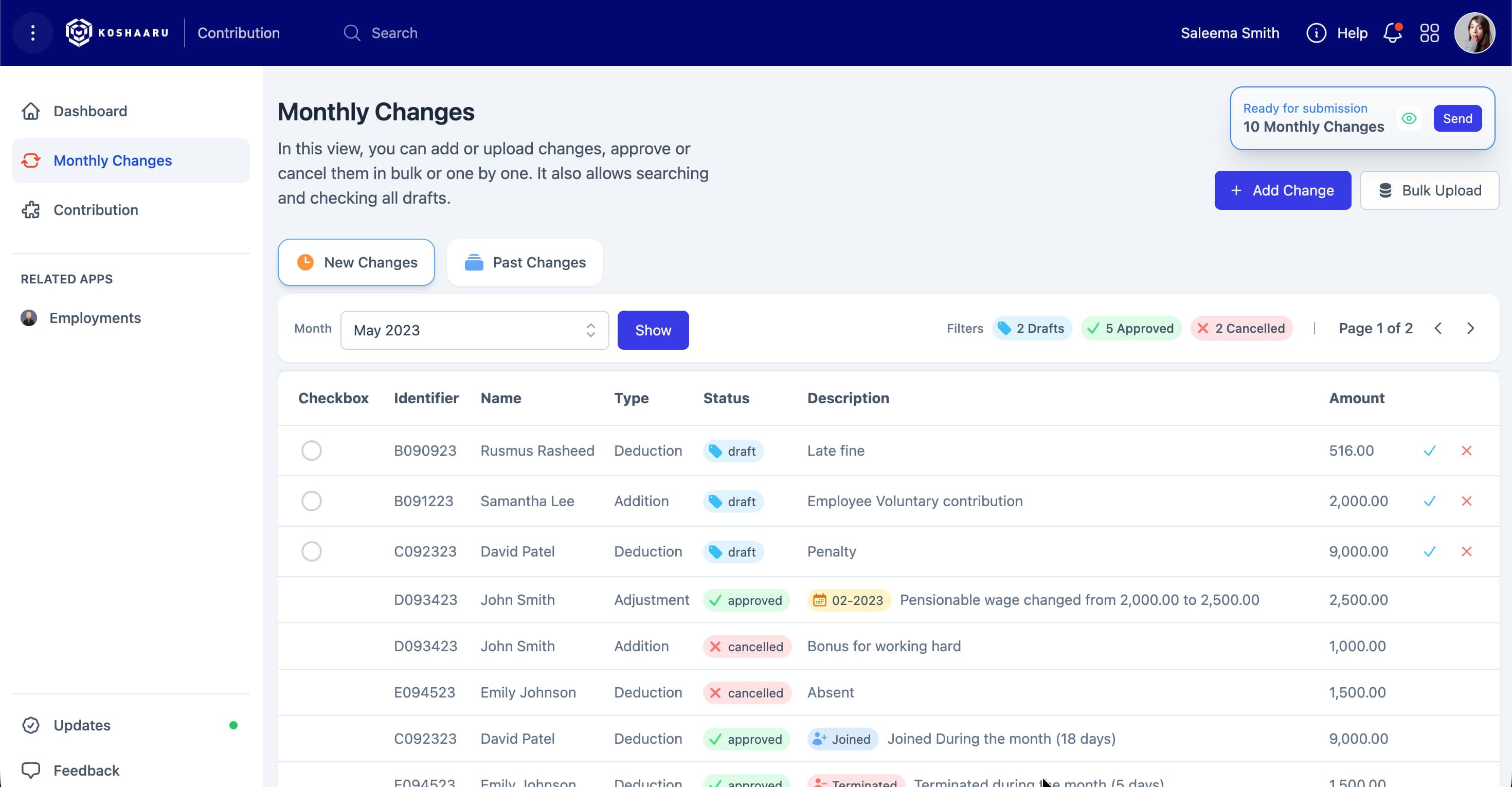The image size is (1512, 787).
Task: Go to next page chevron
Action: pyautogui.click(x=1470, y=329)
